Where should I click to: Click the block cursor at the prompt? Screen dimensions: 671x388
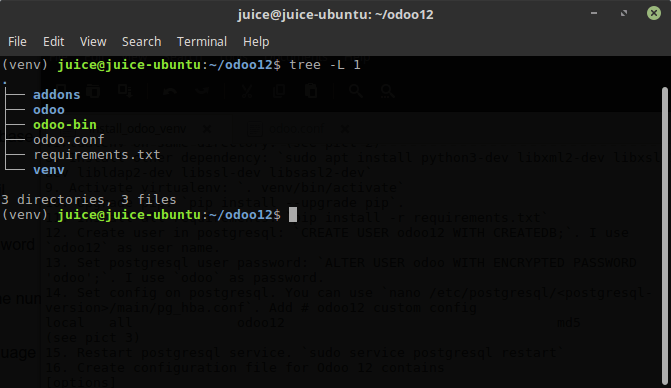pos(293,214)
